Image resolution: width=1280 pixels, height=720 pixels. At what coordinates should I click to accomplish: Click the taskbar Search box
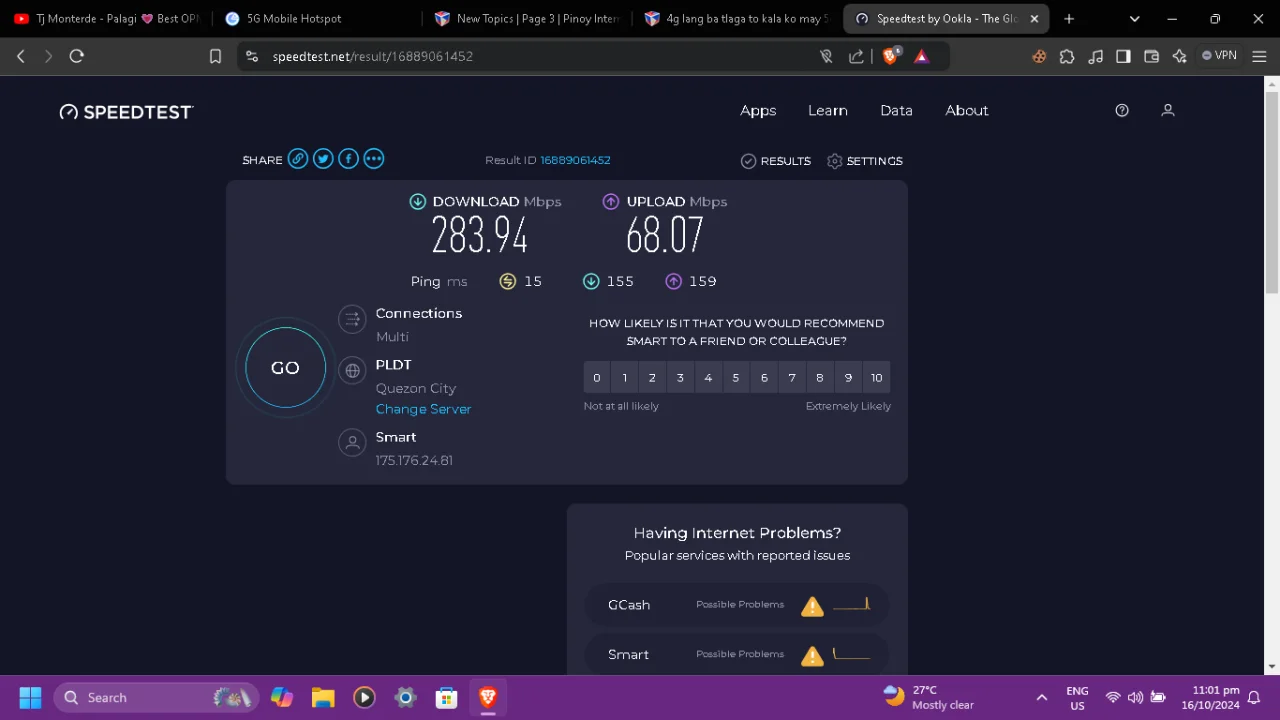[156, 697]
